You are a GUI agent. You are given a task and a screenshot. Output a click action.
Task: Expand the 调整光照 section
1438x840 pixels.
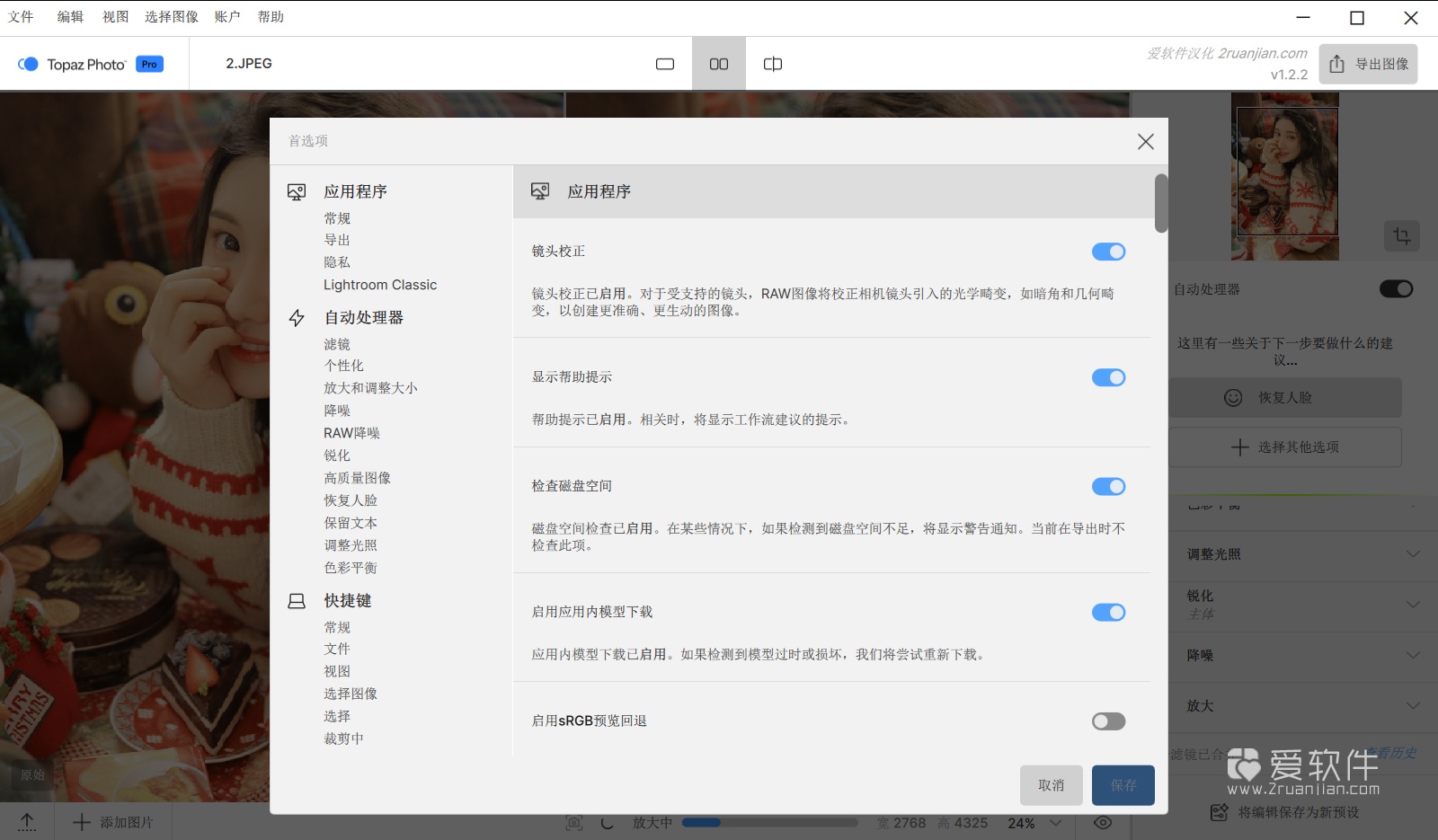tap(1300, 555)
